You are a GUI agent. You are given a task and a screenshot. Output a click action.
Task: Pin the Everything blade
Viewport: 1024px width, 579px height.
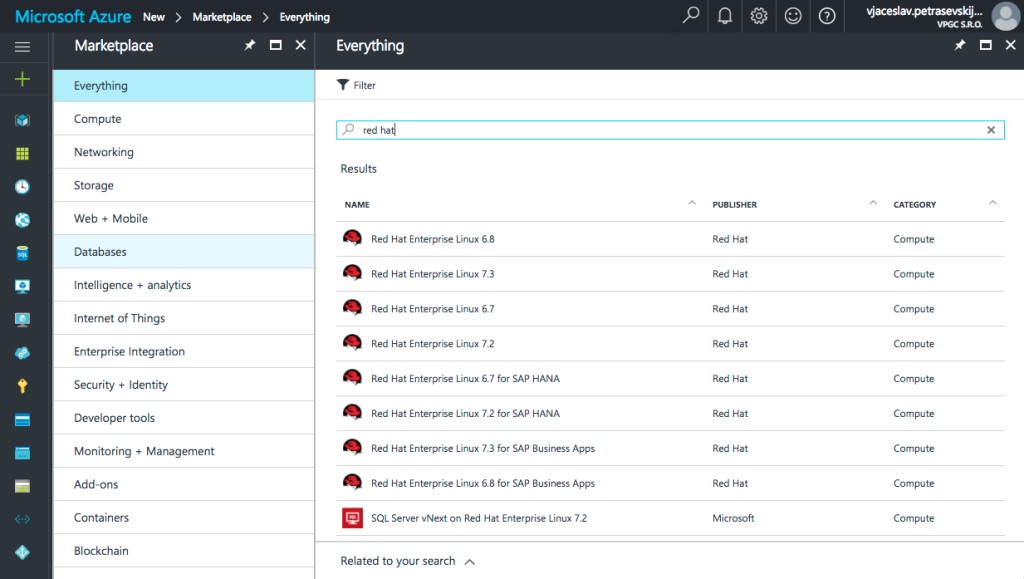959,45
